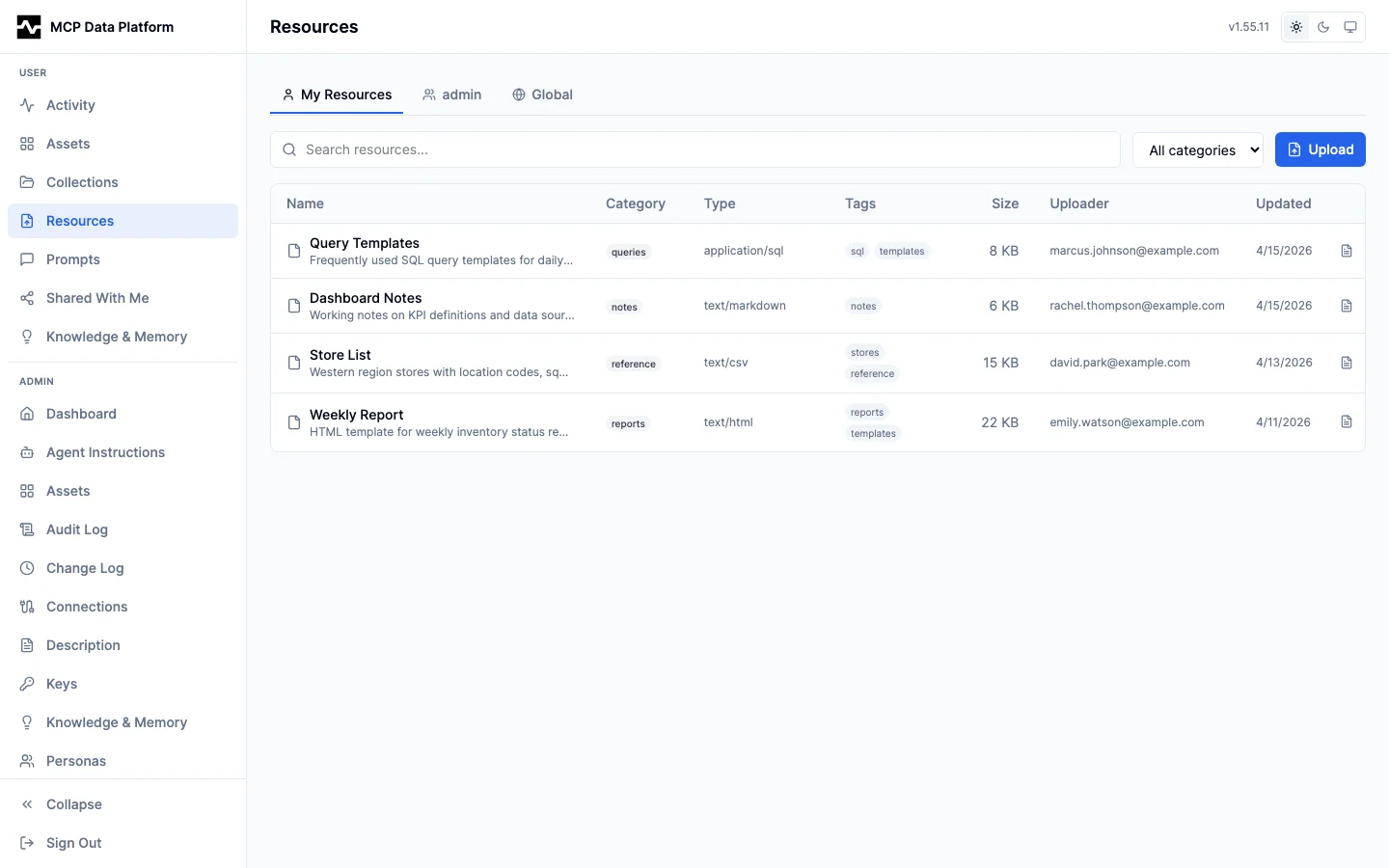Screen dimensions: 1389x868
Task: Select the Prompts chat icon in sidebar
Action: [26, 259]
